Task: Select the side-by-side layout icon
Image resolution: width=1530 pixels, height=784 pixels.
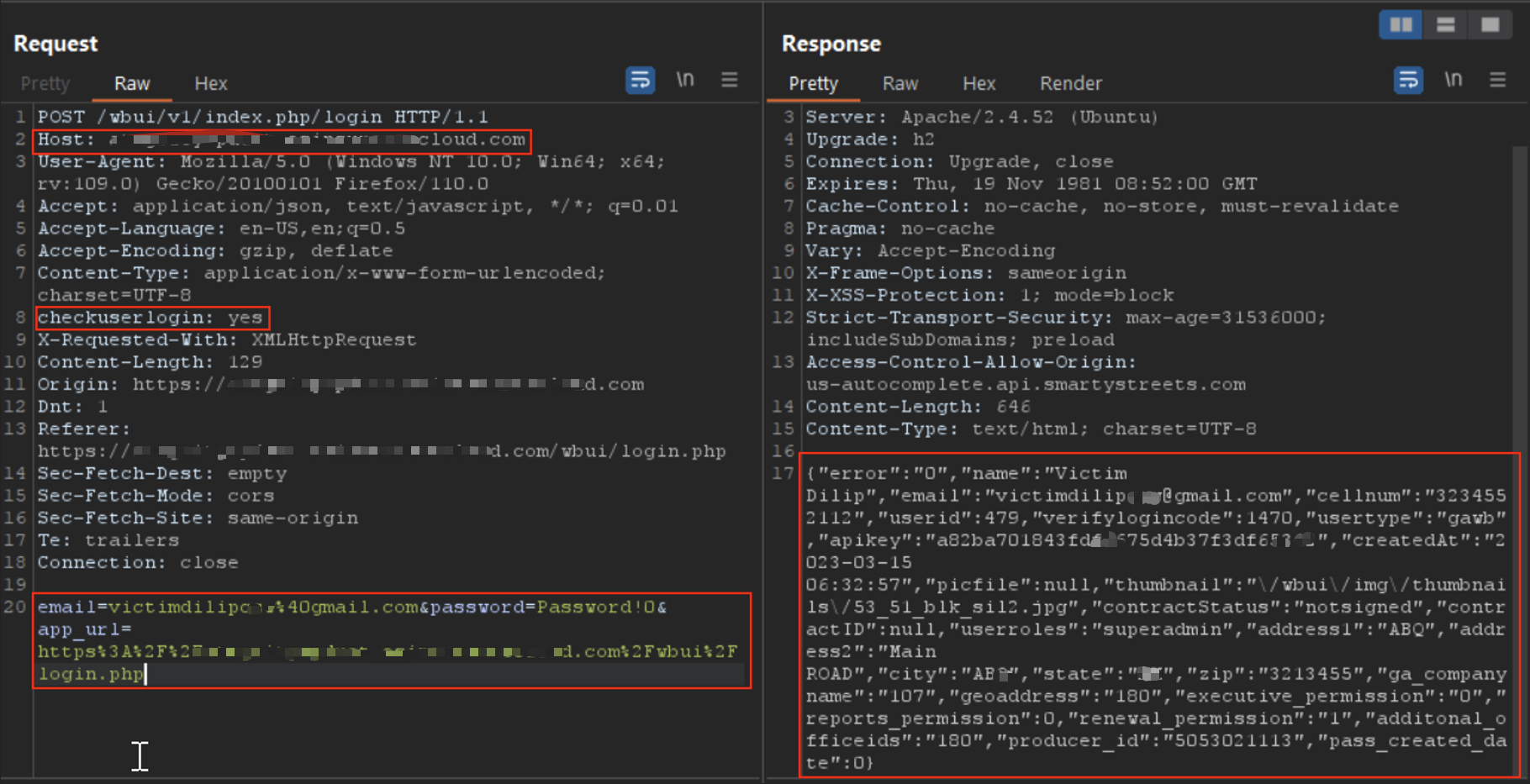Action: tap(1401, 25)
